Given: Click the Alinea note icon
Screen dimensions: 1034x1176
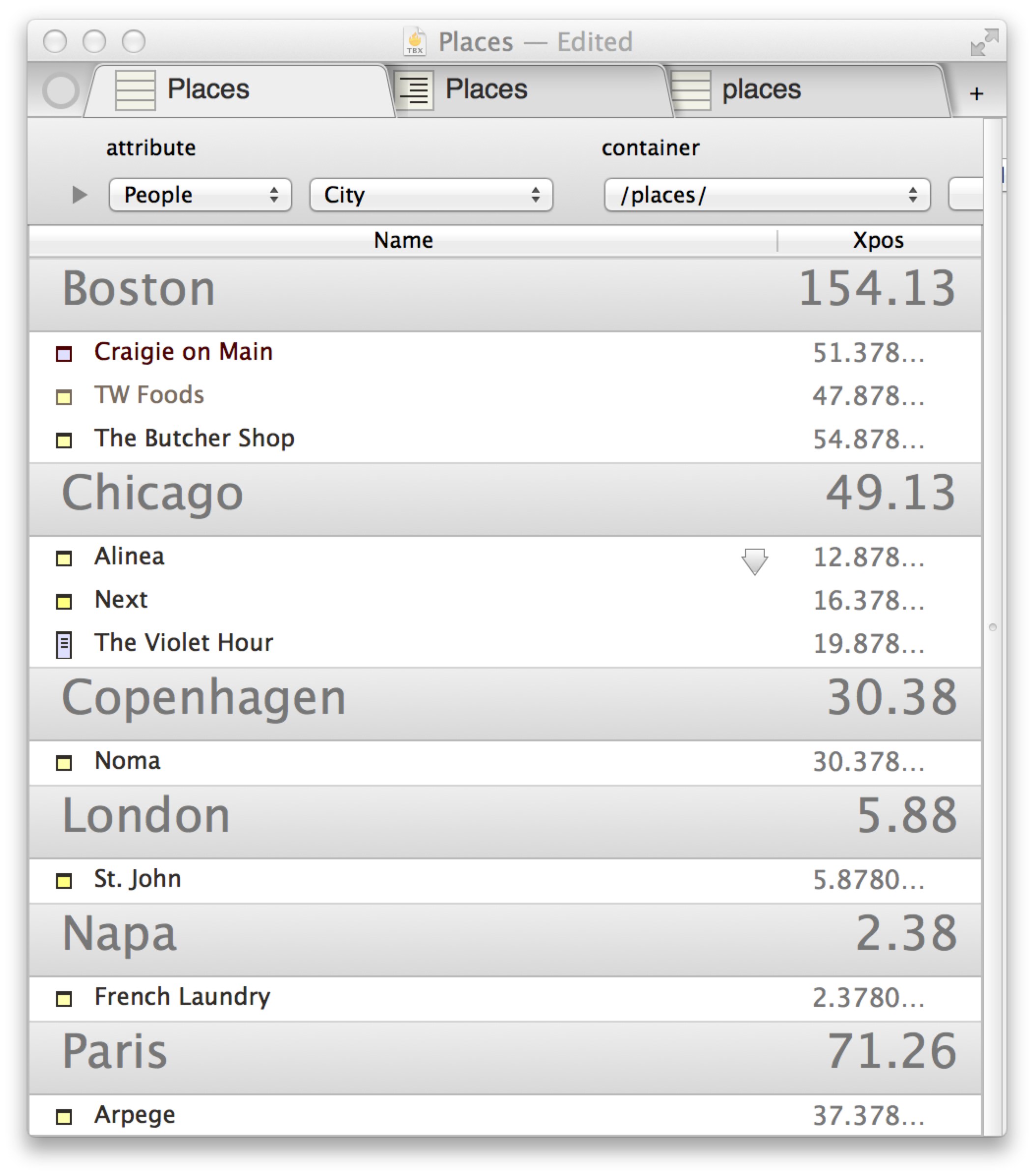Looking at the screenshot, I should click(x=64, y=558).
